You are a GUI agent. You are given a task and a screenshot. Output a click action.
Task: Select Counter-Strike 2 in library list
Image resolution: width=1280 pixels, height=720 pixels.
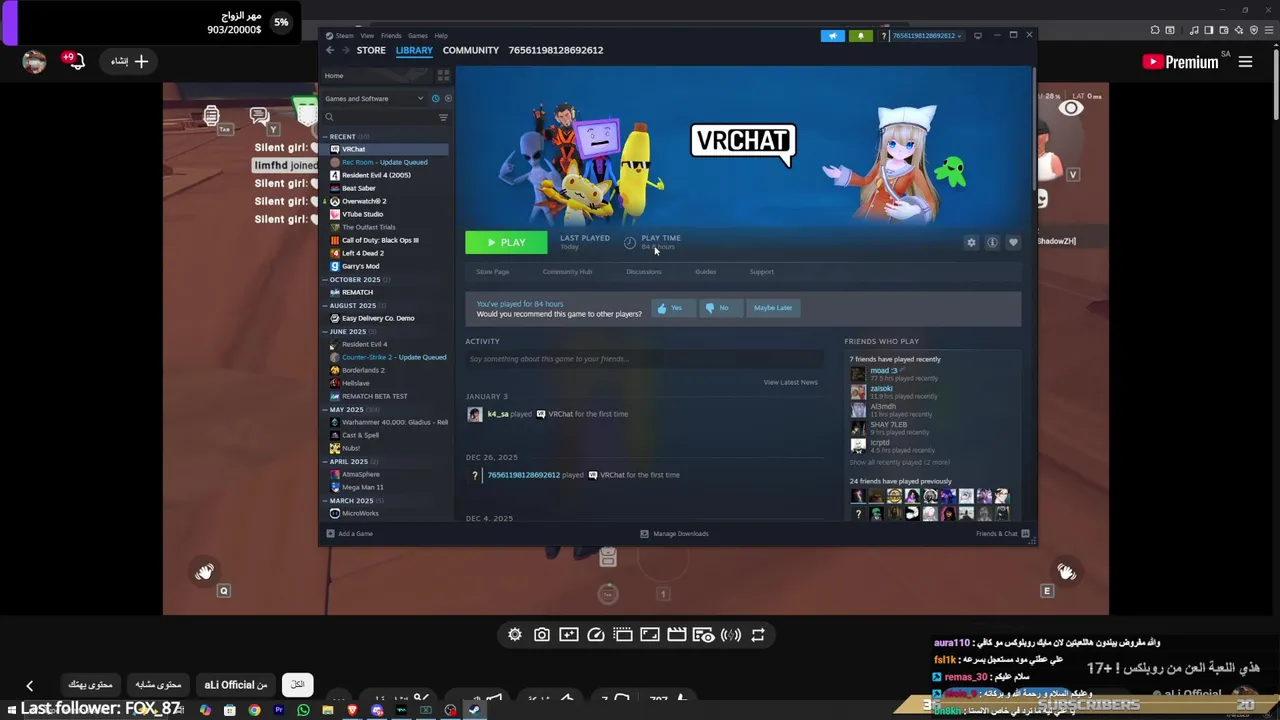[x=385, y=357]
